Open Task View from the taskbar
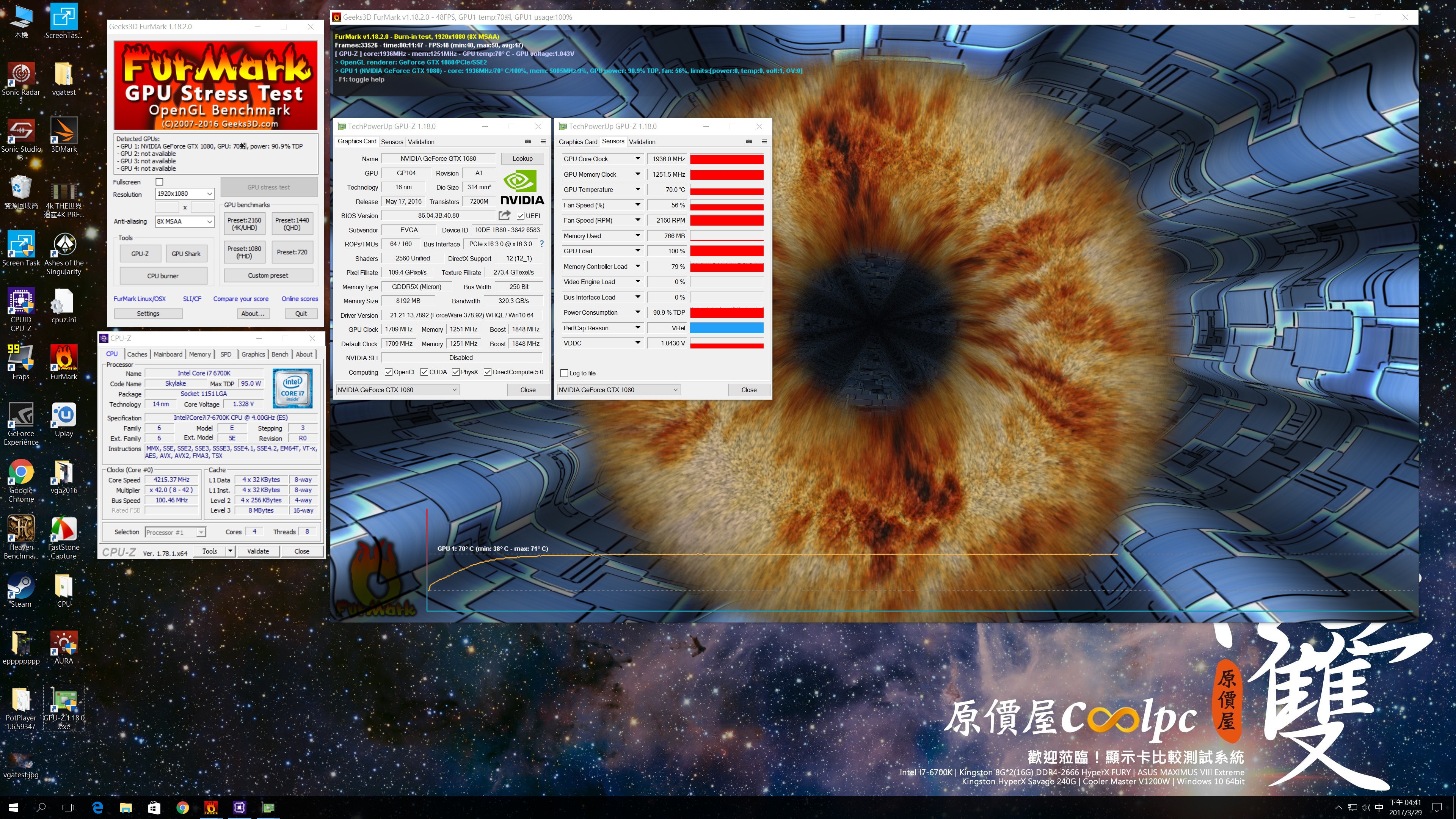Image resolution: width=1456 pixels, height=819 pixels. click(68, 807)
